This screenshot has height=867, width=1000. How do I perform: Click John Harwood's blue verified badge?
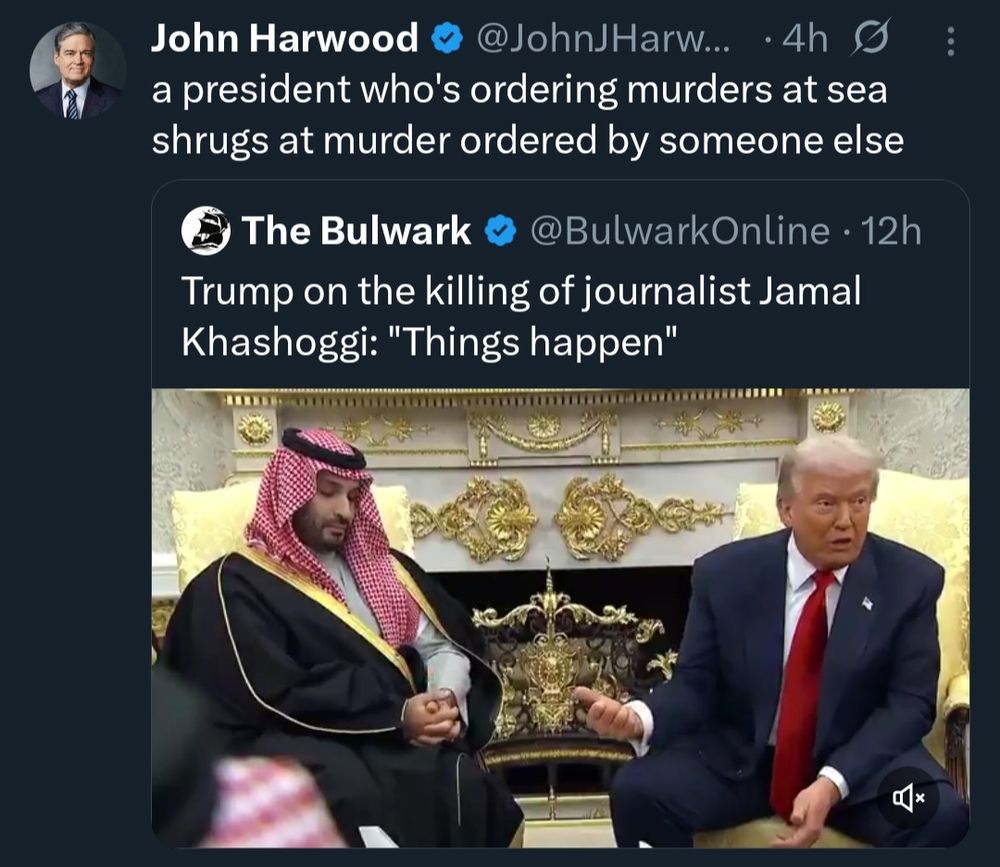point(448,38)
